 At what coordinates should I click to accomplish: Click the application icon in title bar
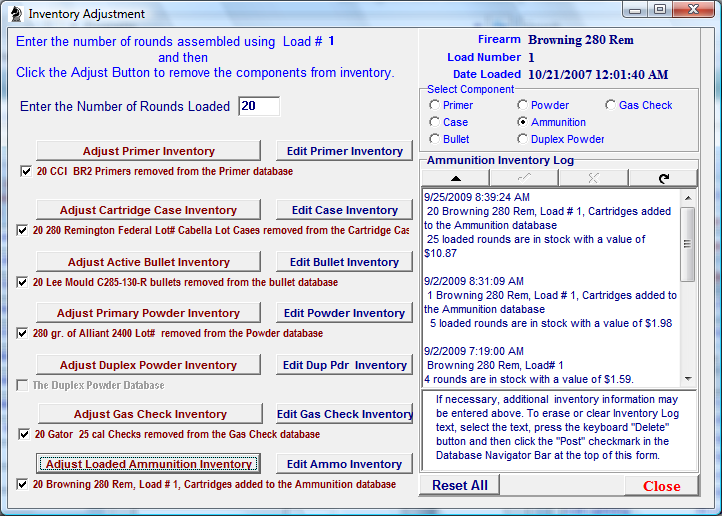click(16, 14)
